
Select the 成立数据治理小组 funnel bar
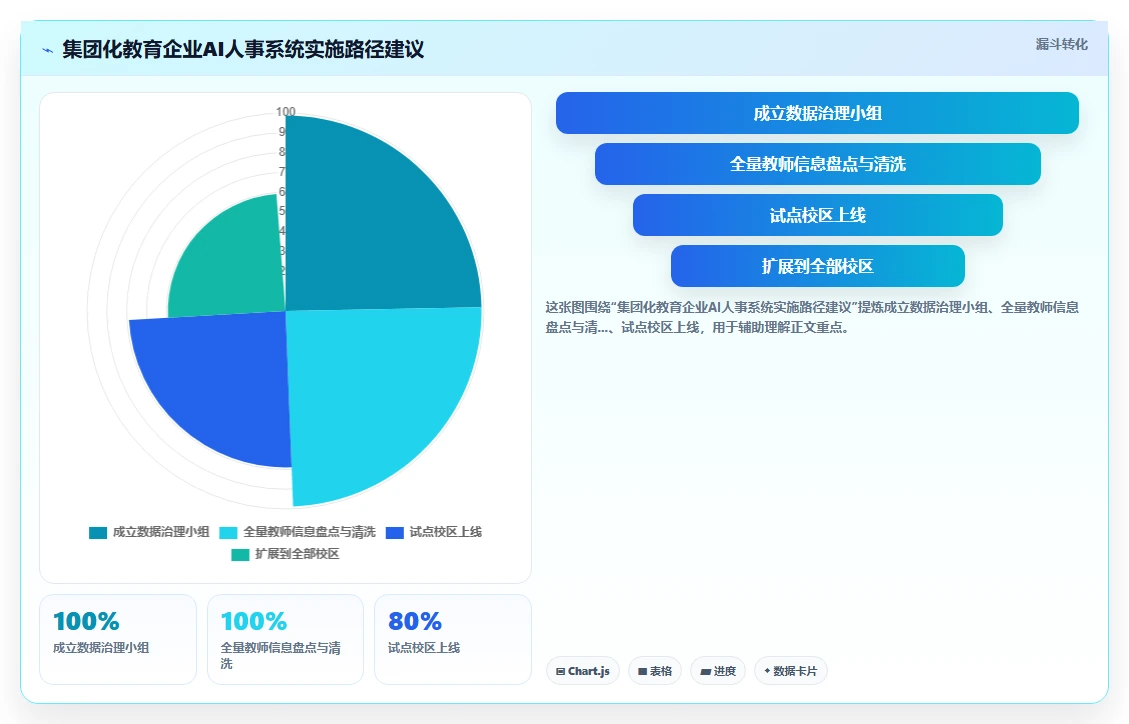click(817, 113)
